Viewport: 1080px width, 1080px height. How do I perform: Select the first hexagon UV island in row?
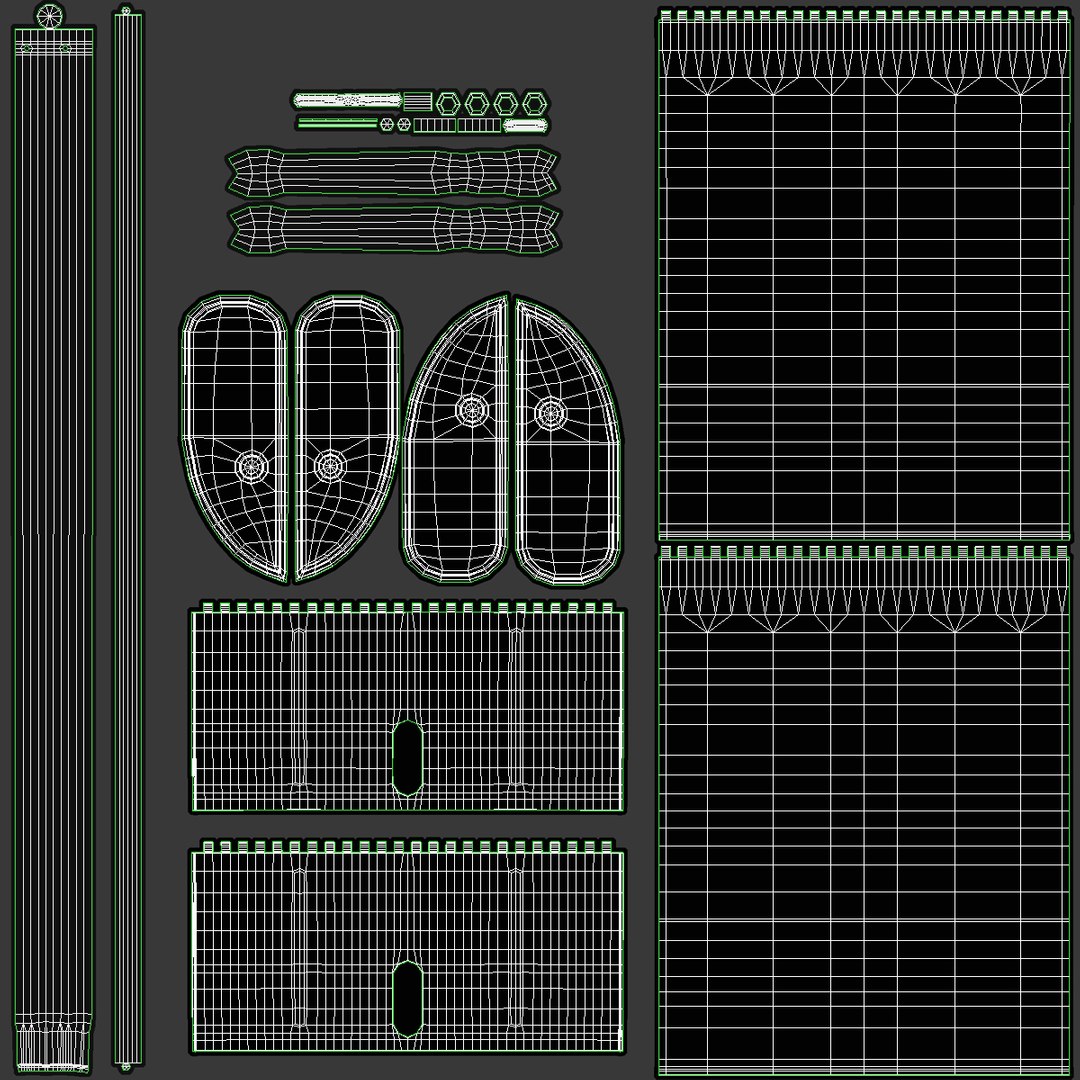448,103
